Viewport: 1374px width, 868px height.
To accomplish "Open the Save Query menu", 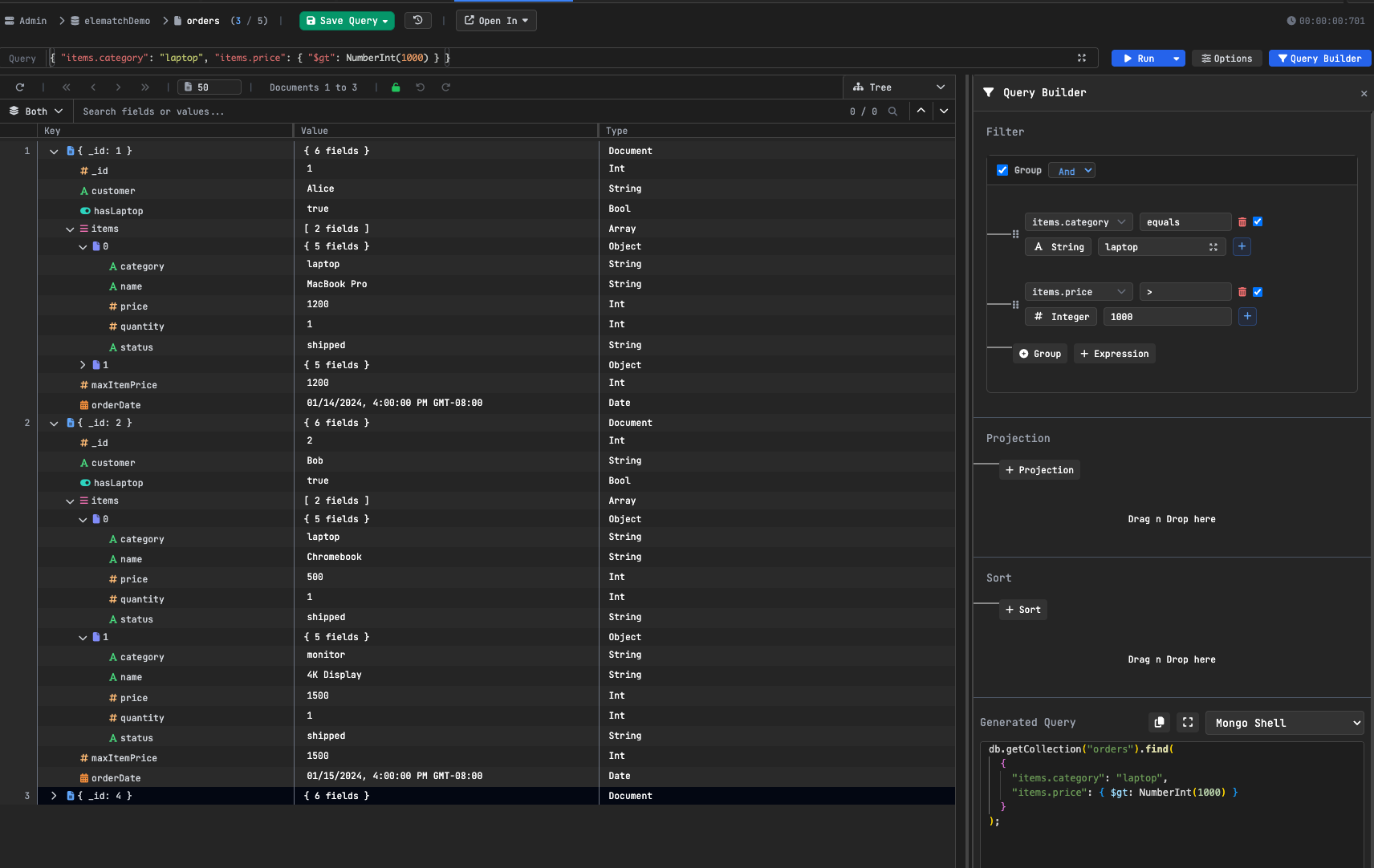I will tap(347, 21).
